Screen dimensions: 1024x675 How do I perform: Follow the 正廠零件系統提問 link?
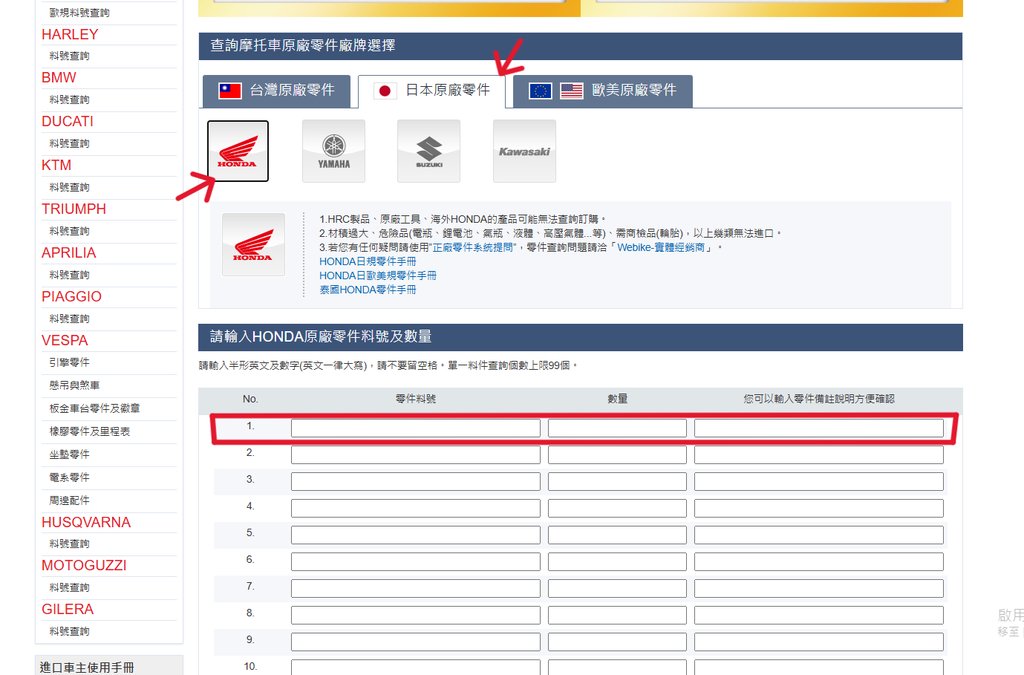tap(473, 247)
